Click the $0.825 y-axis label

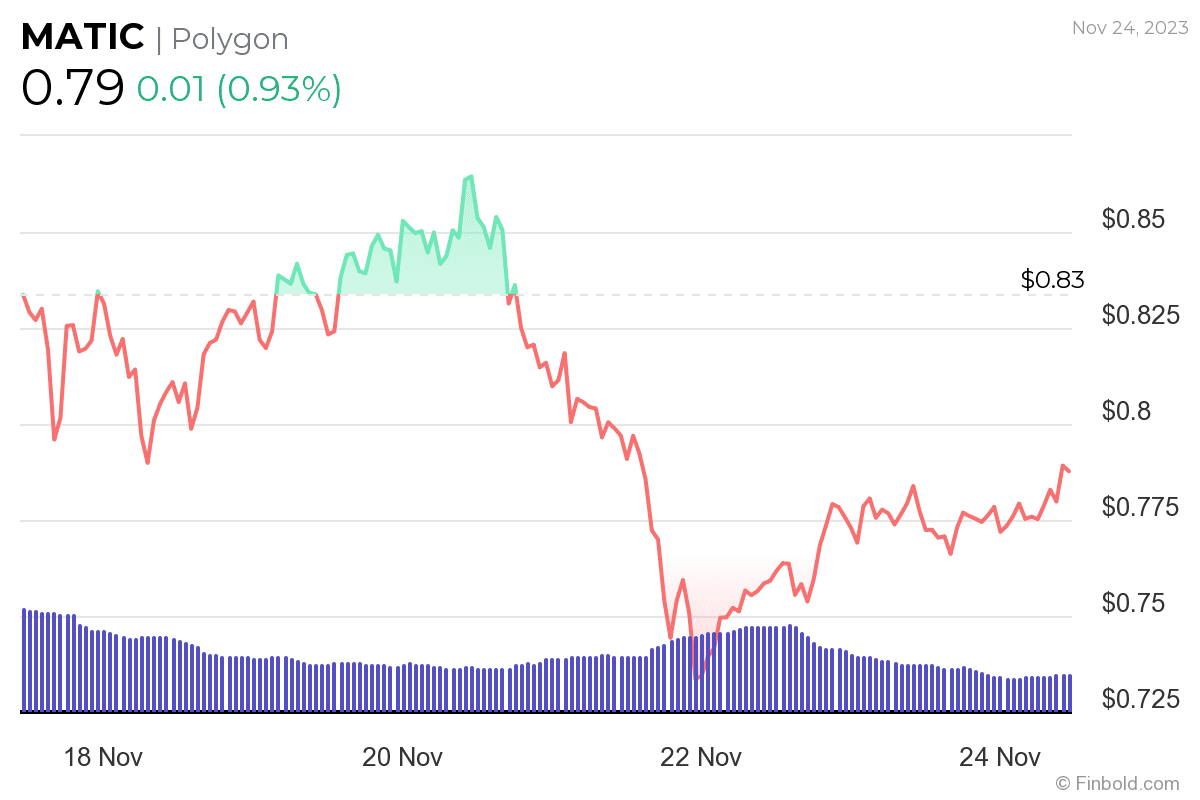pos(1139,315)
